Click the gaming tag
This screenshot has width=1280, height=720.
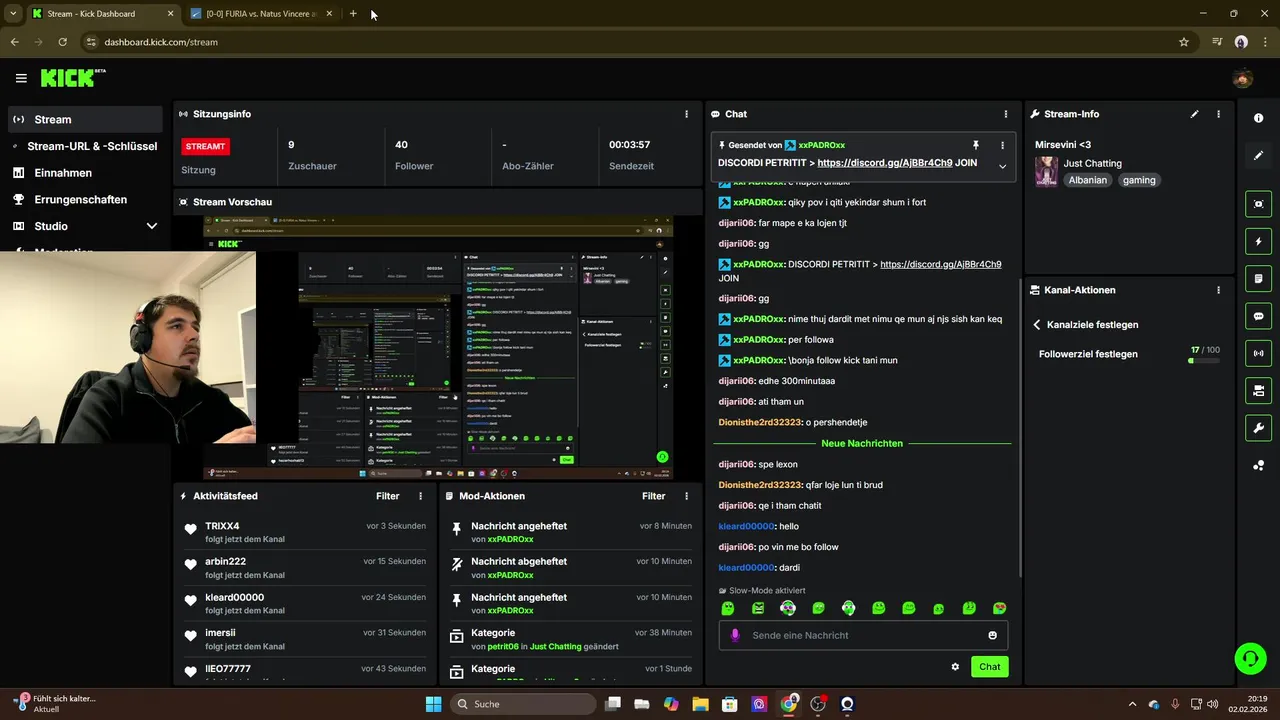[1139, 180]
